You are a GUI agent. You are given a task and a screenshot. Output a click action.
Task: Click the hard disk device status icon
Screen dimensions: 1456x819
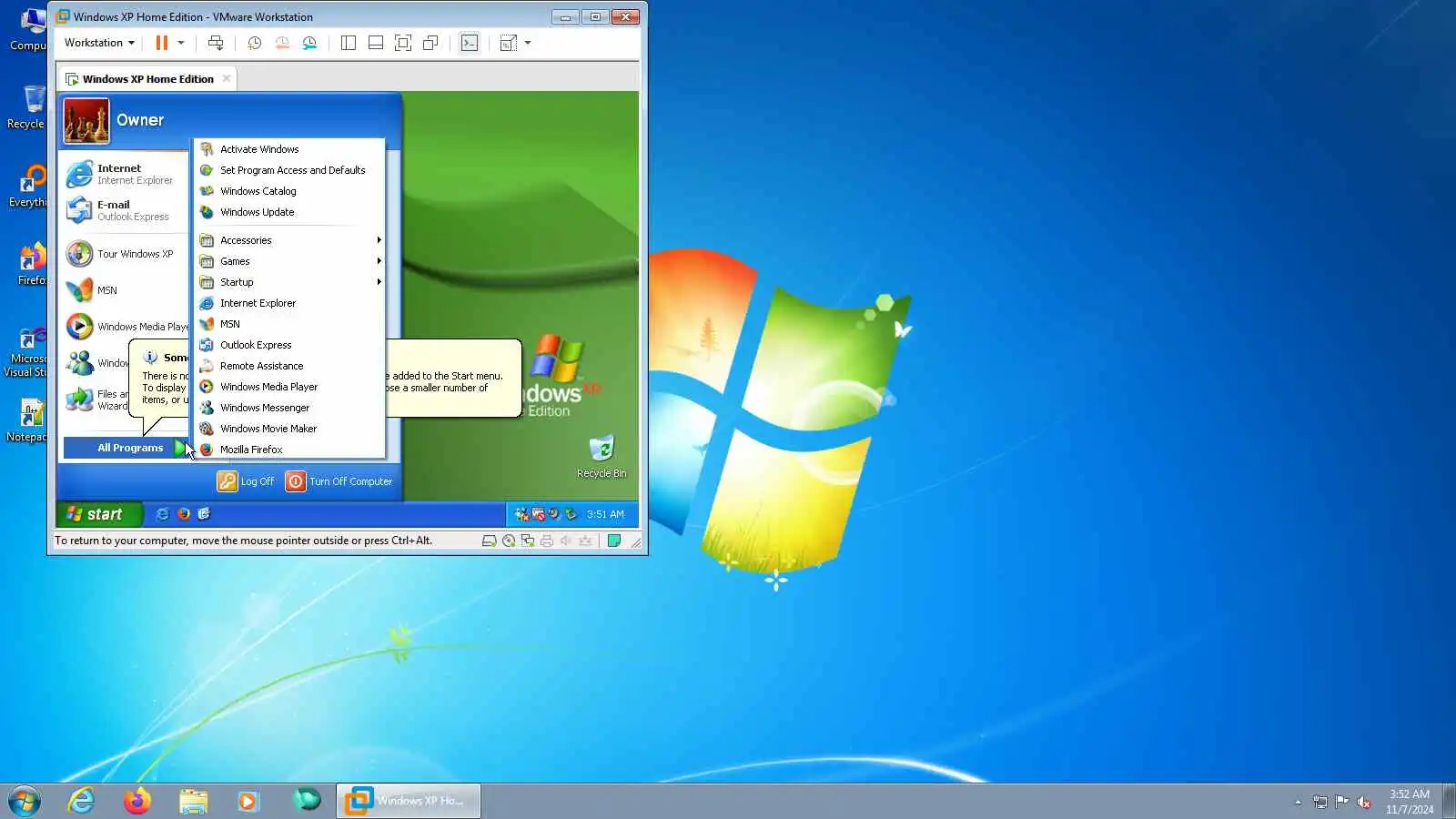[x=489, y=541]
